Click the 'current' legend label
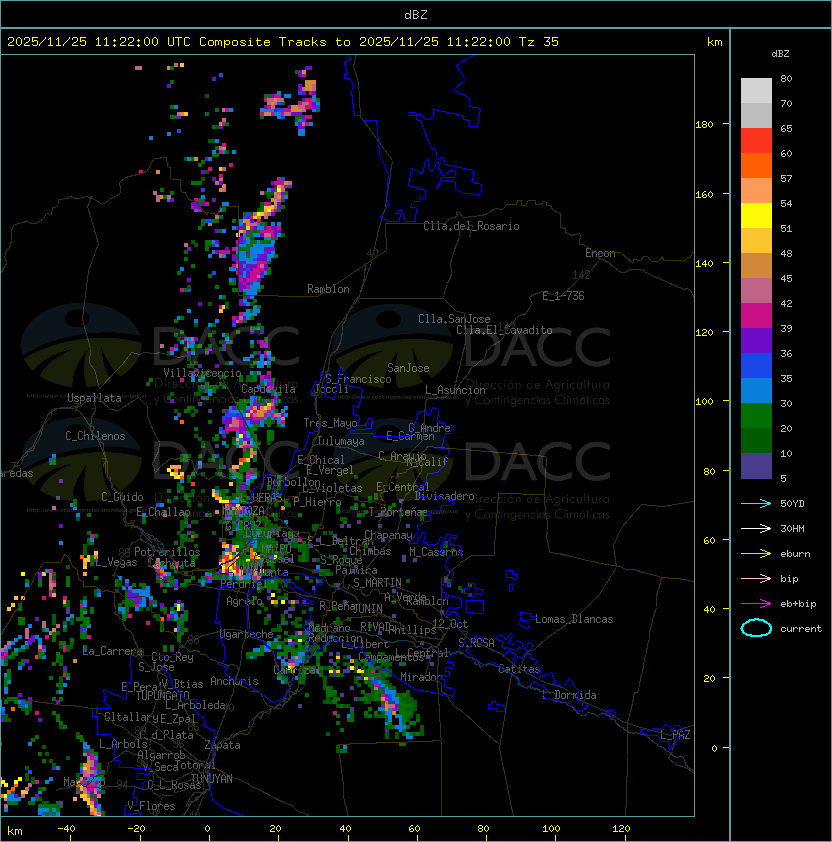 click(801, 628)
